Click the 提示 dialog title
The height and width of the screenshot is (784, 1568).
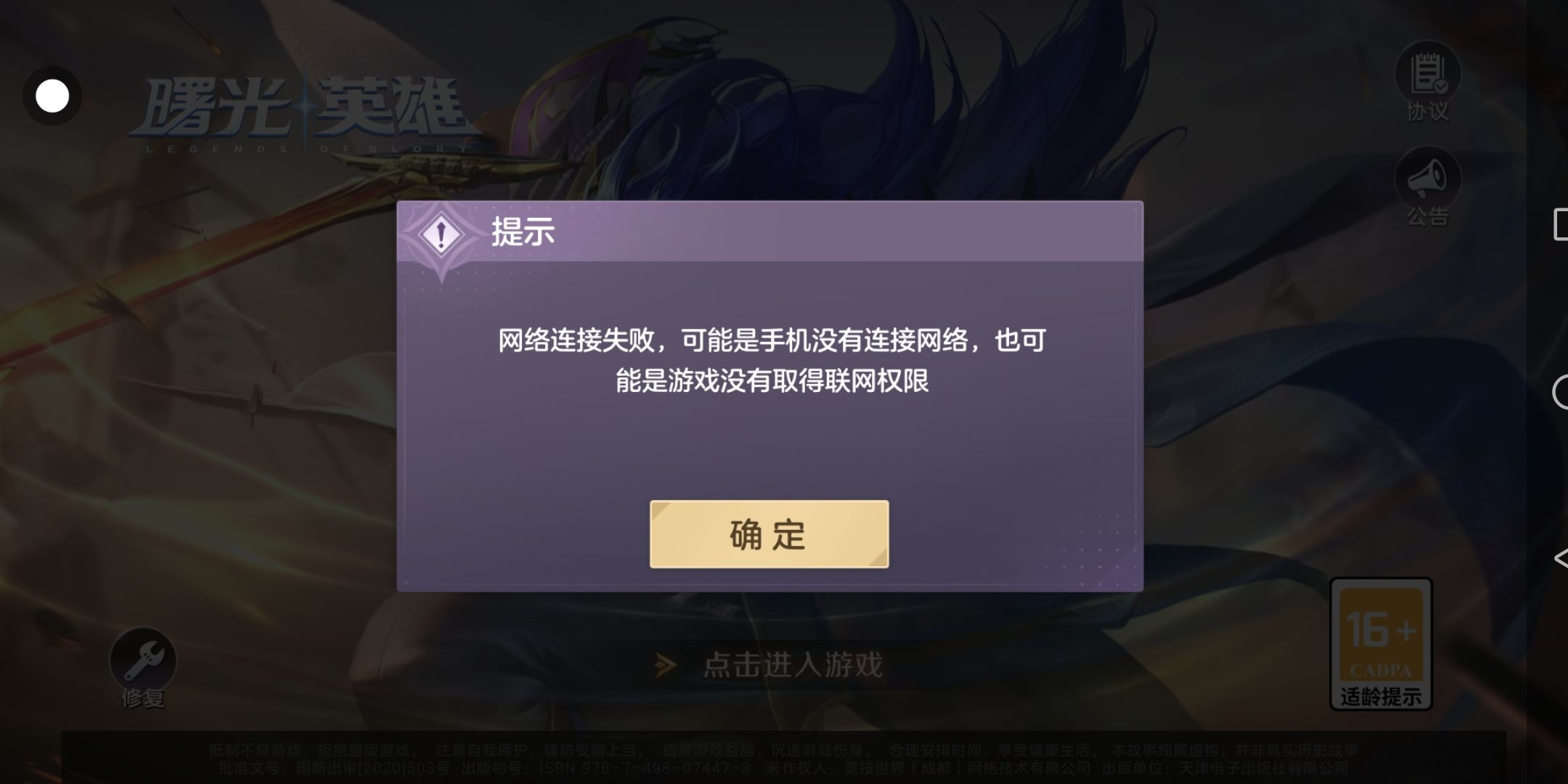coord(523,232)
